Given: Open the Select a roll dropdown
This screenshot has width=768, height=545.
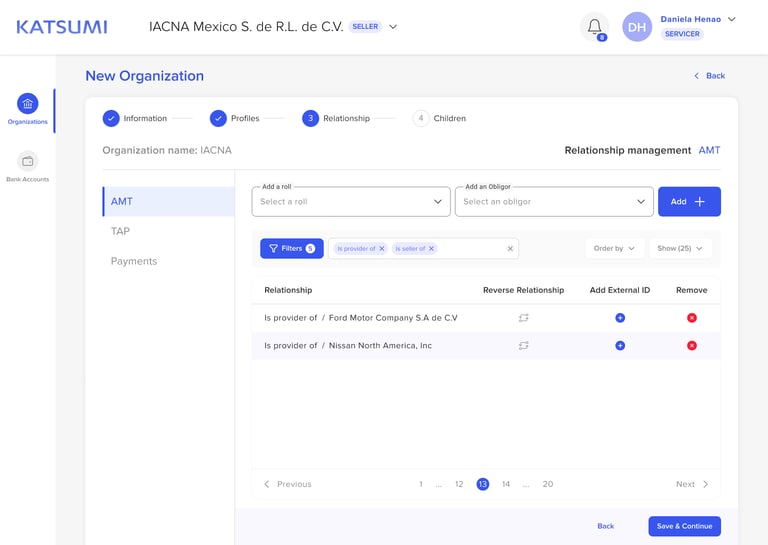Looking at the screenshot, I should (x=351, y=201).
